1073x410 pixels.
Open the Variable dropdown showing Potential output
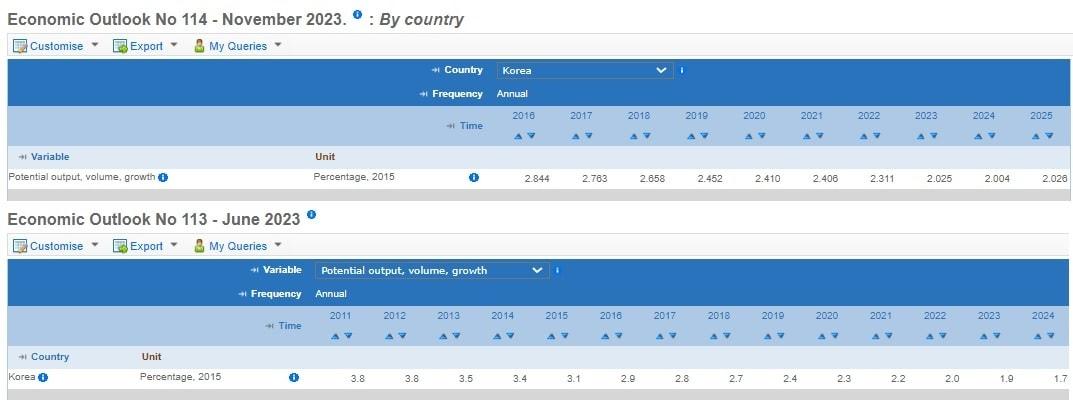tap(432, 270)
